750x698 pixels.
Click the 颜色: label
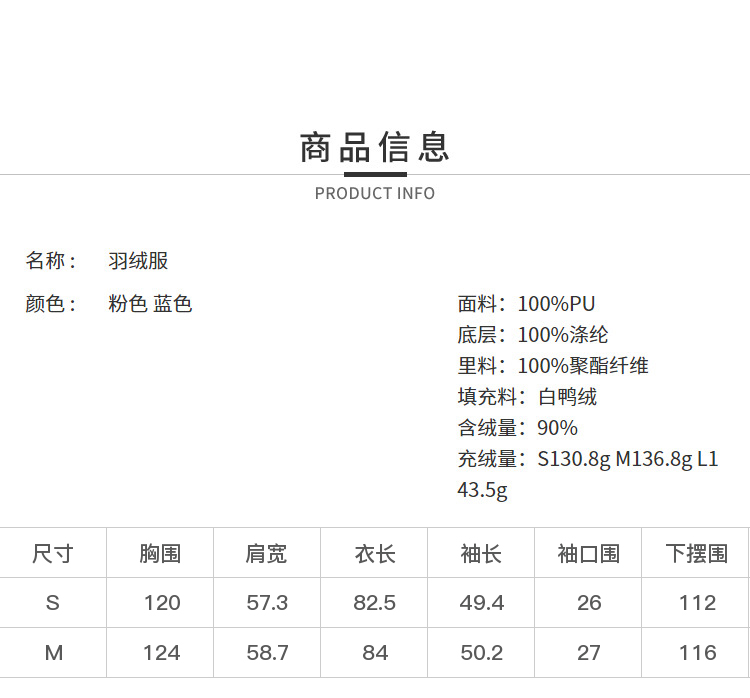point(51,304)
